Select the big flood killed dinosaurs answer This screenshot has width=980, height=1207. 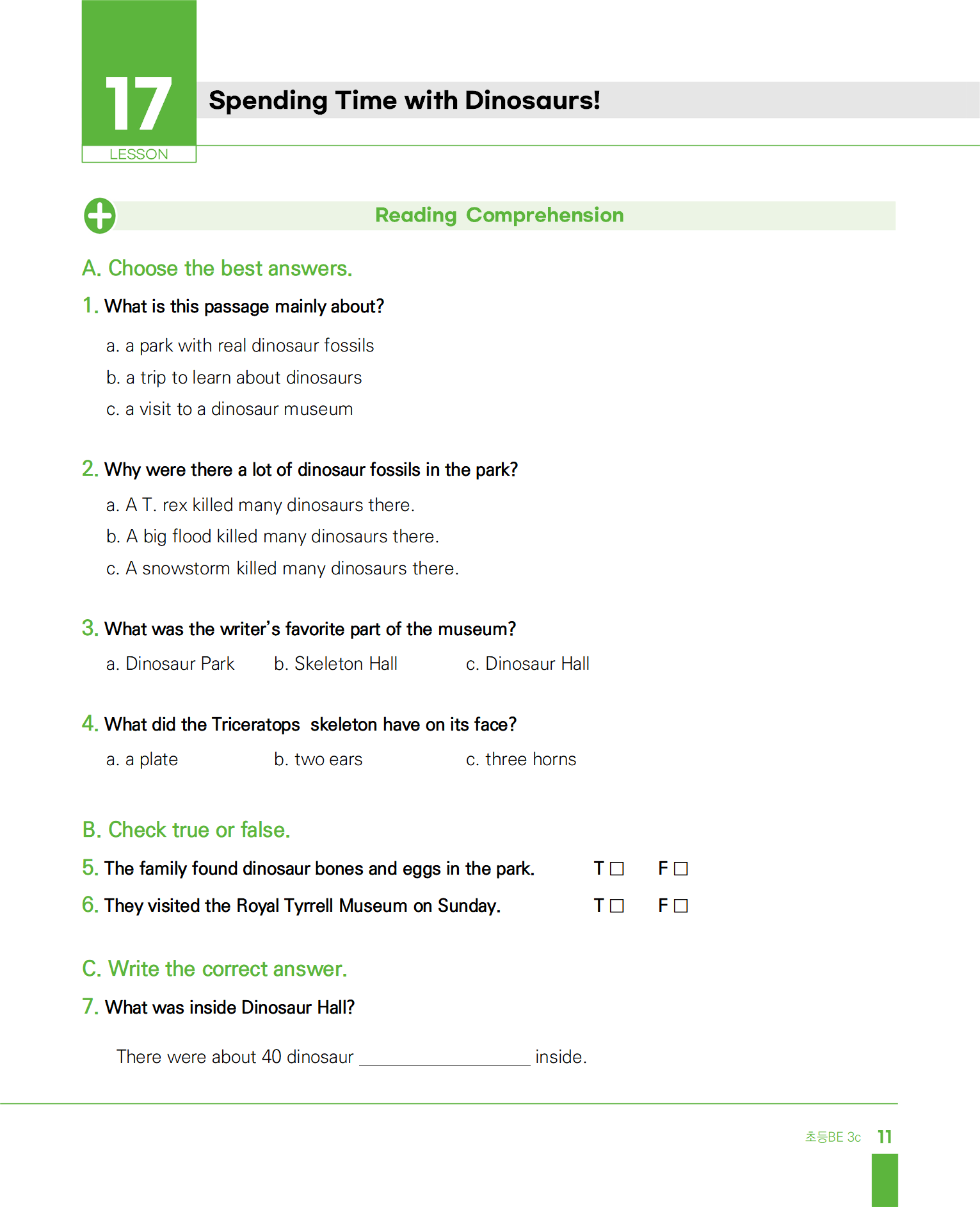click(x=273, y=537)
